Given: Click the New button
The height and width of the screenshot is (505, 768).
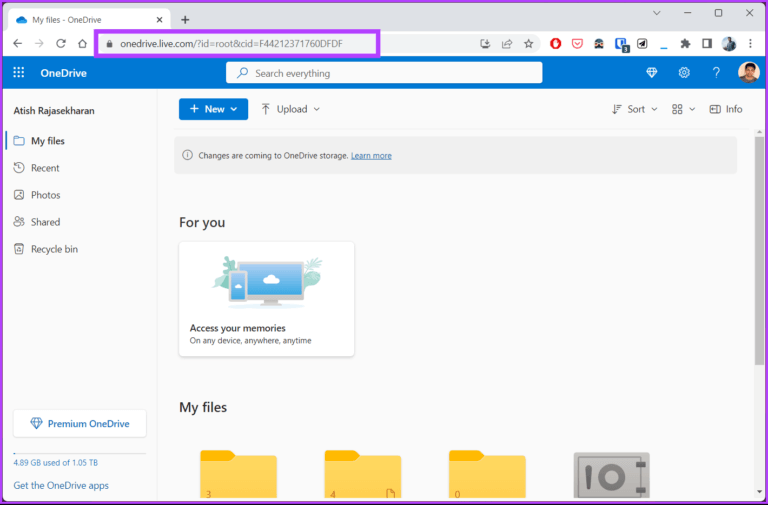Looking at the screenshot, I should coord(214,109).
